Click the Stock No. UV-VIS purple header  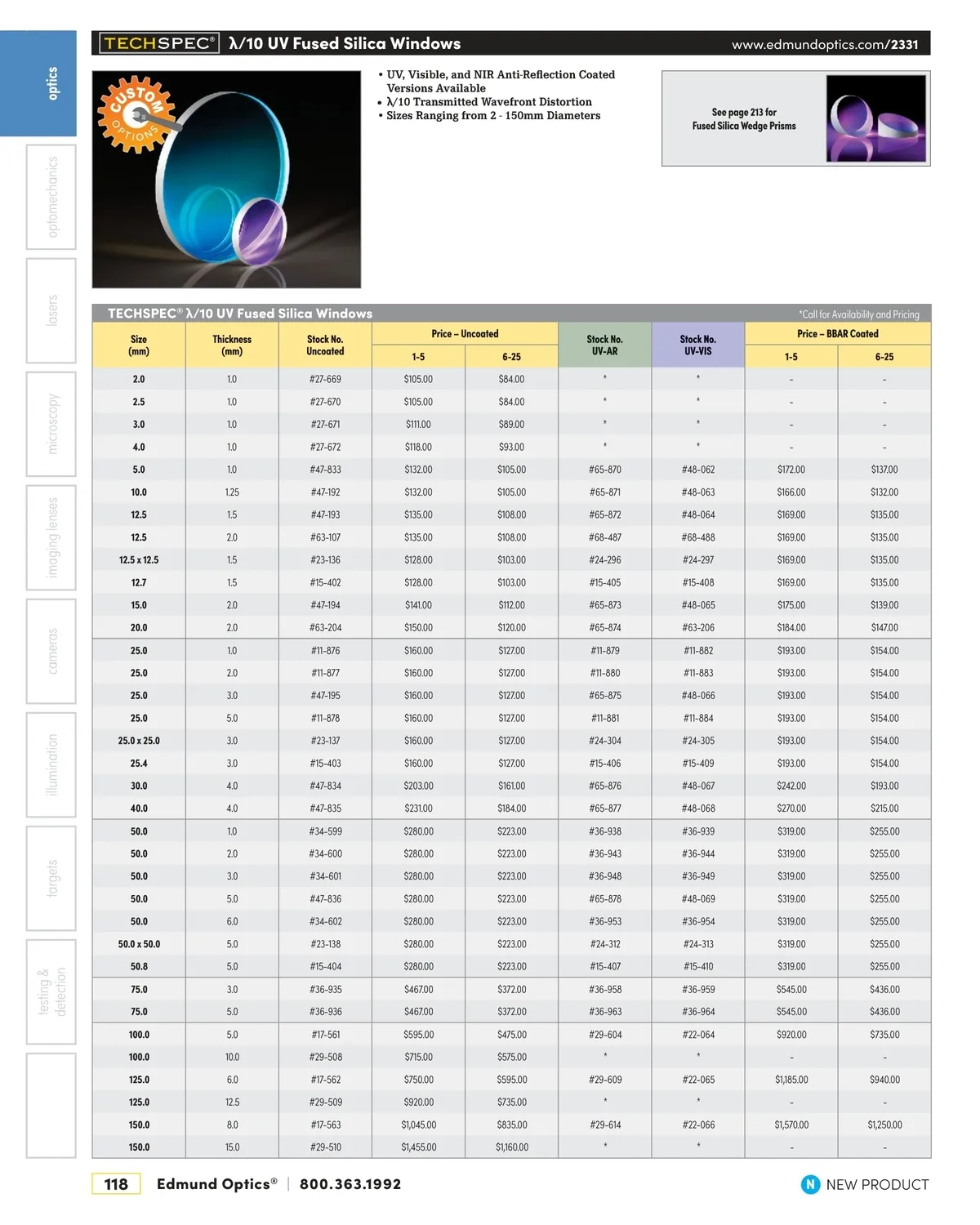697,345
